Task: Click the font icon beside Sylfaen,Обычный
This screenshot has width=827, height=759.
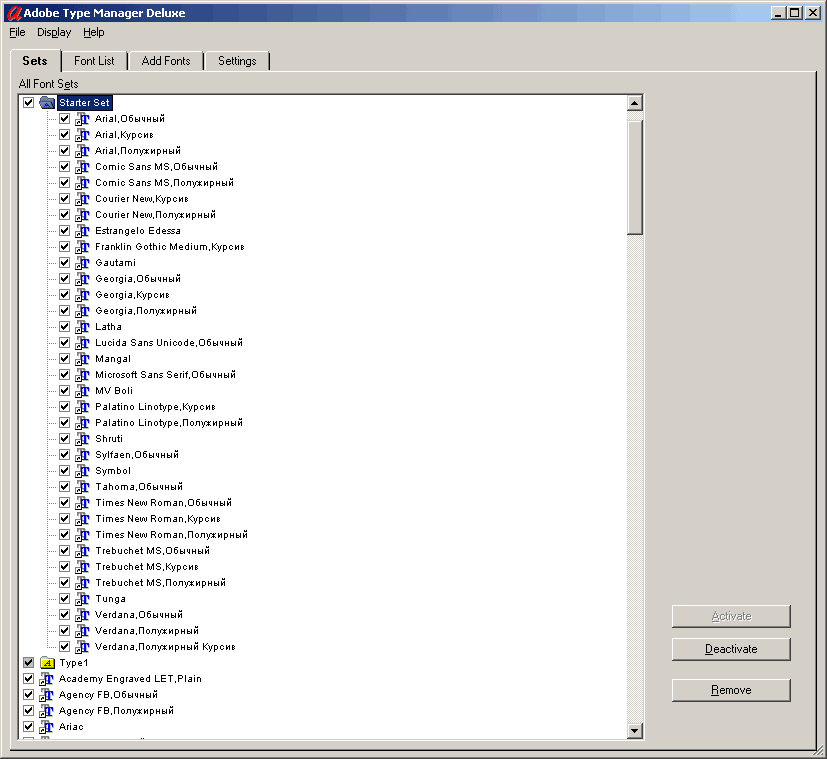Action: (x=82, y=455)
